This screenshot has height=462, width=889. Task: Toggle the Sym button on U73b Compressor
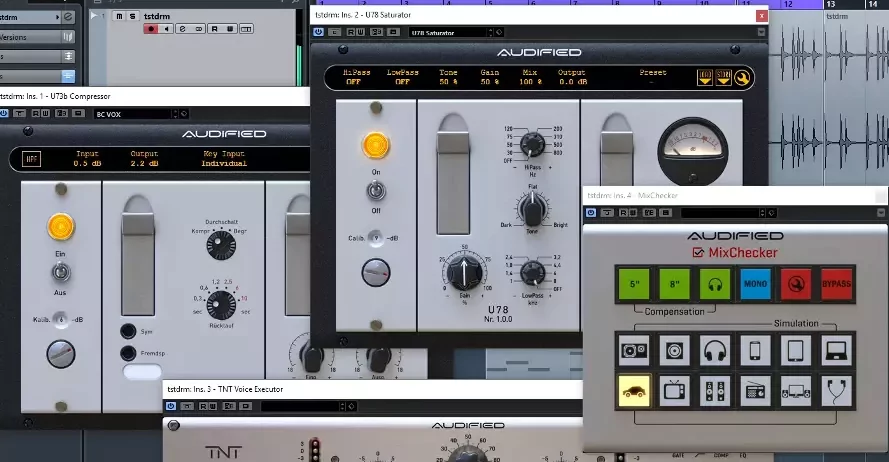[x=128, y=331]
